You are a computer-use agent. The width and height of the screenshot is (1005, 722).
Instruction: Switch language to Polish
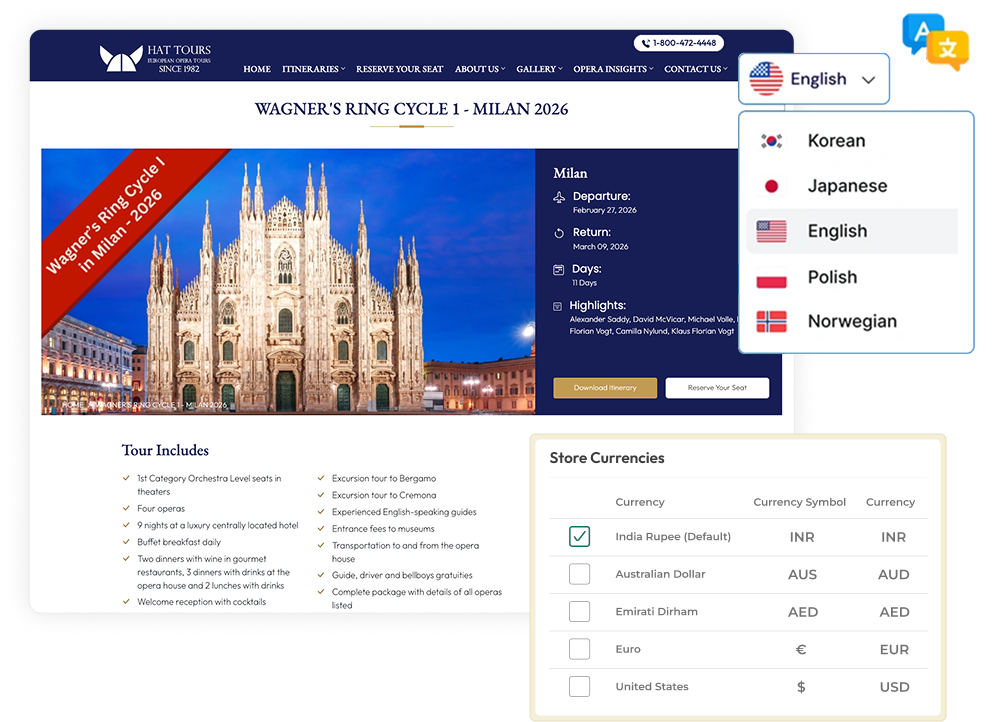852,277
